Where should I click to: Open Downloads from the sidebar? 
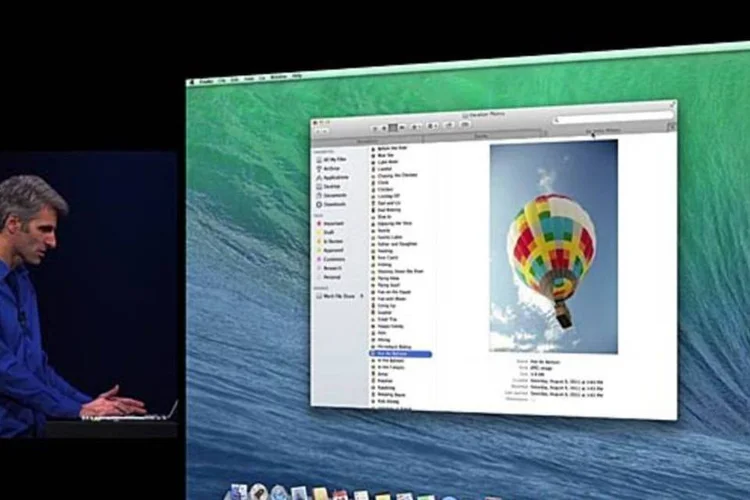pyautogui.click(x=331, y=204)
